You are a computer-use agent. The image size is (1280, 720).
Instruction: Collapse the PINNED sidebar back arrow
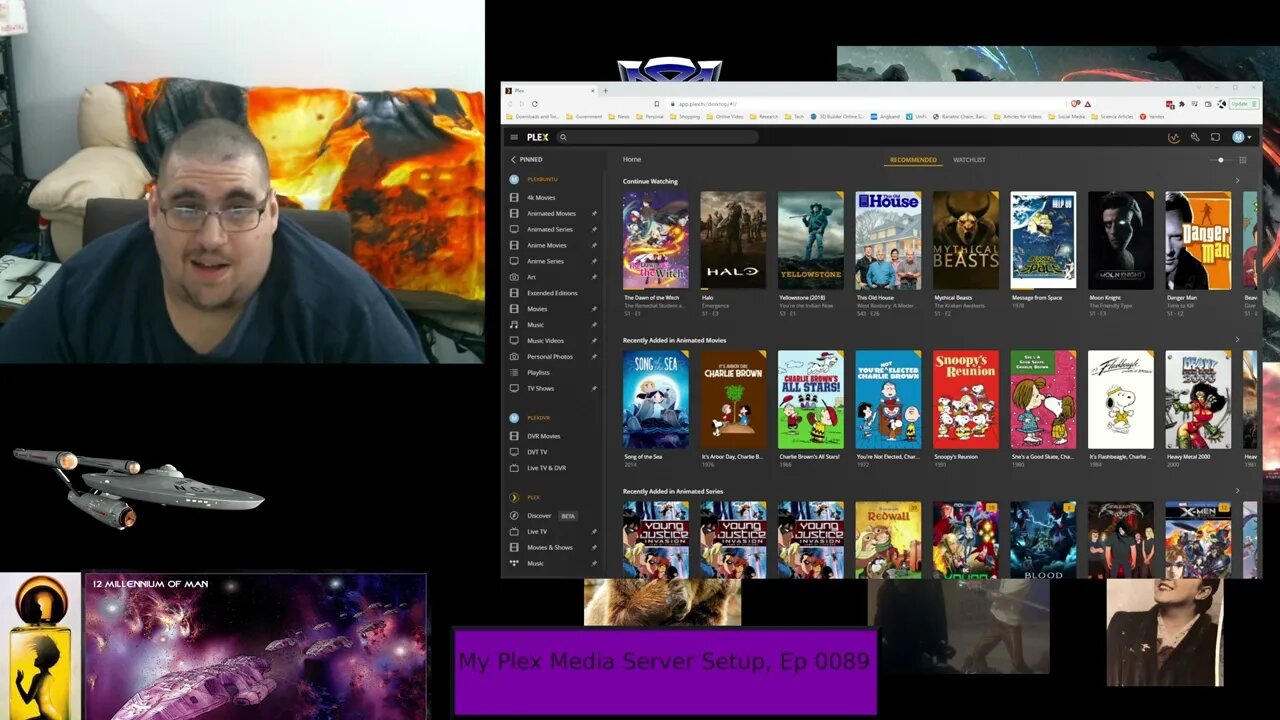(x=513, y=159)
